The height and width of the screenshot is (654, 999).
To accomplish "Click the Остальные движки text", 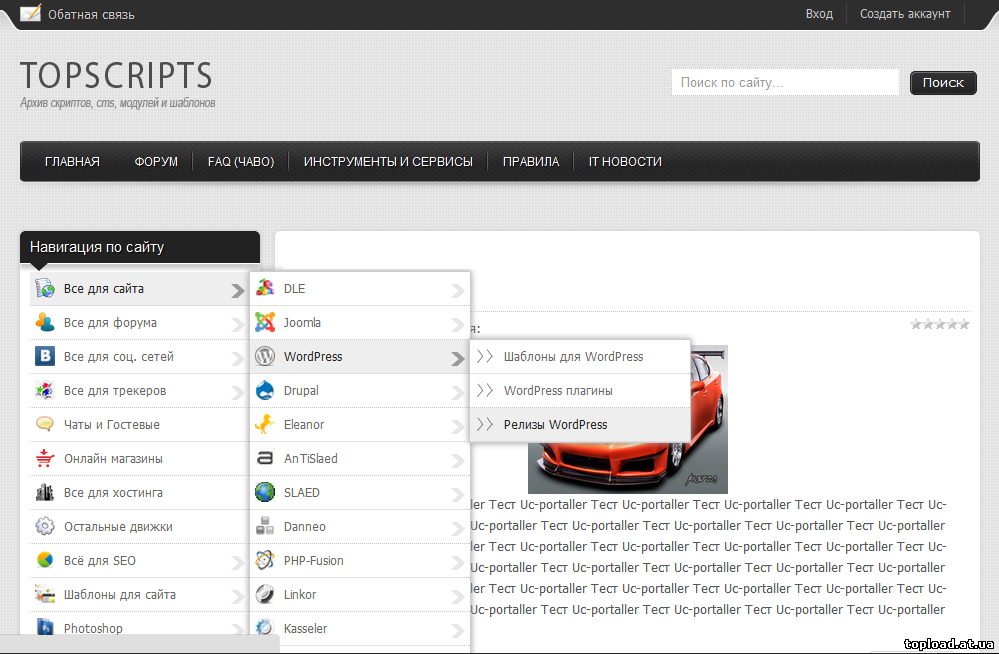I will (x=118, y=527).
